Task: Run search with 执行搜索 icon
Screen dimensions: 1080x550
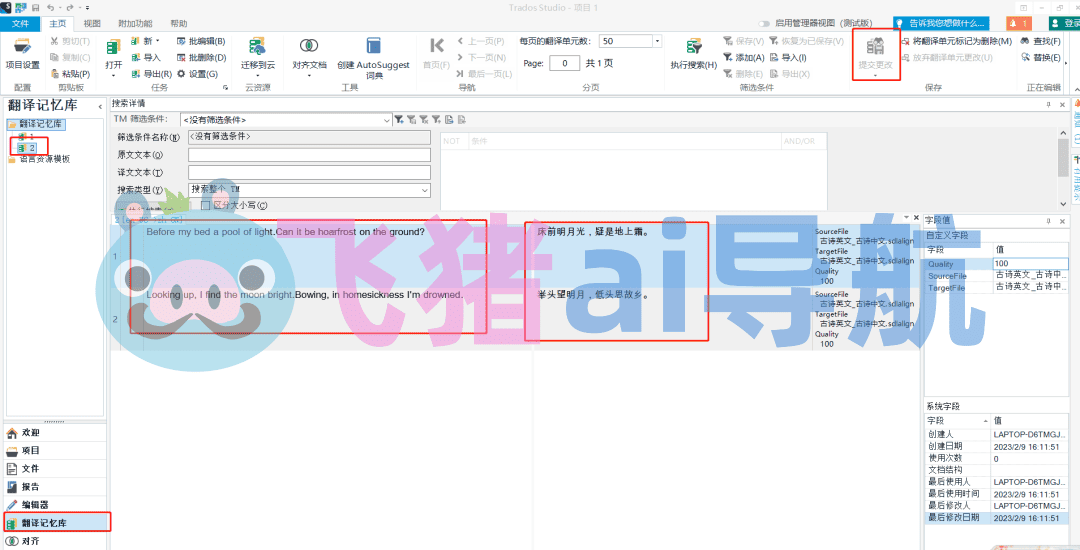Action: coord(693,46)
